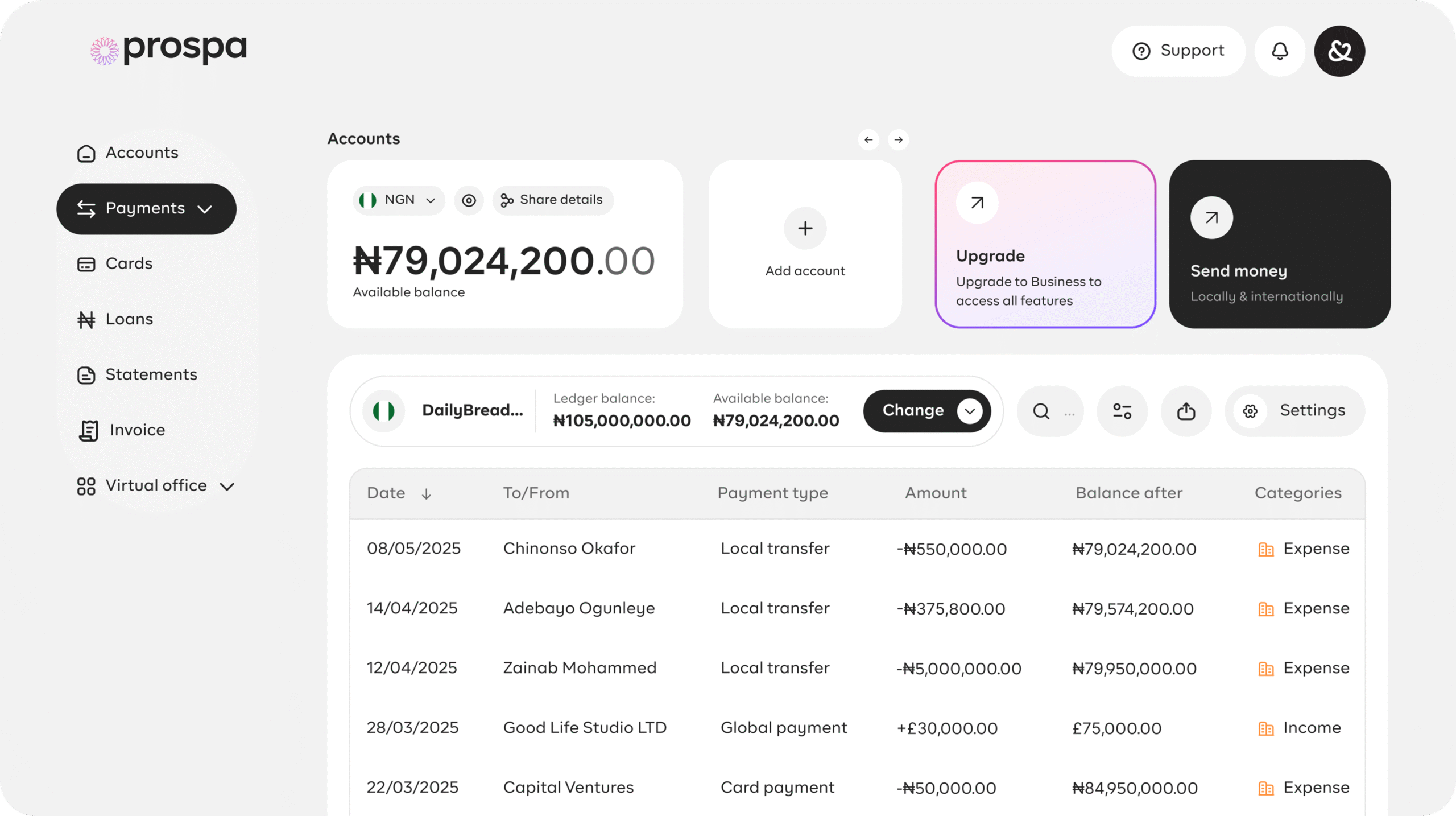Click Income category icon for Good Life Studio
1456x816 pixels.
(x=1265, y=728)
